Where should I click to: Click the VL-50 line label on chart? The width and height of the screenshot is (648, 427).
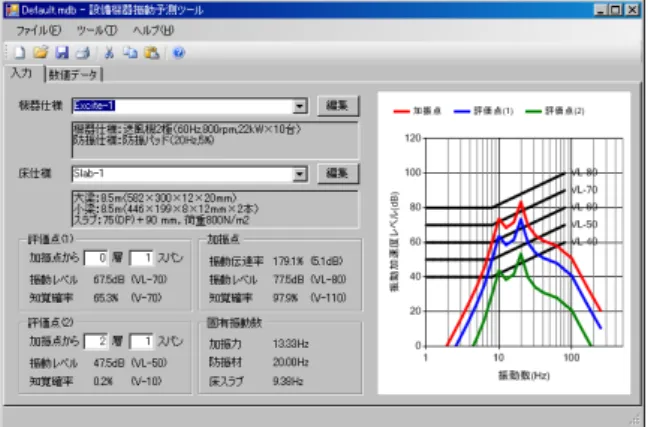(584, 224)
